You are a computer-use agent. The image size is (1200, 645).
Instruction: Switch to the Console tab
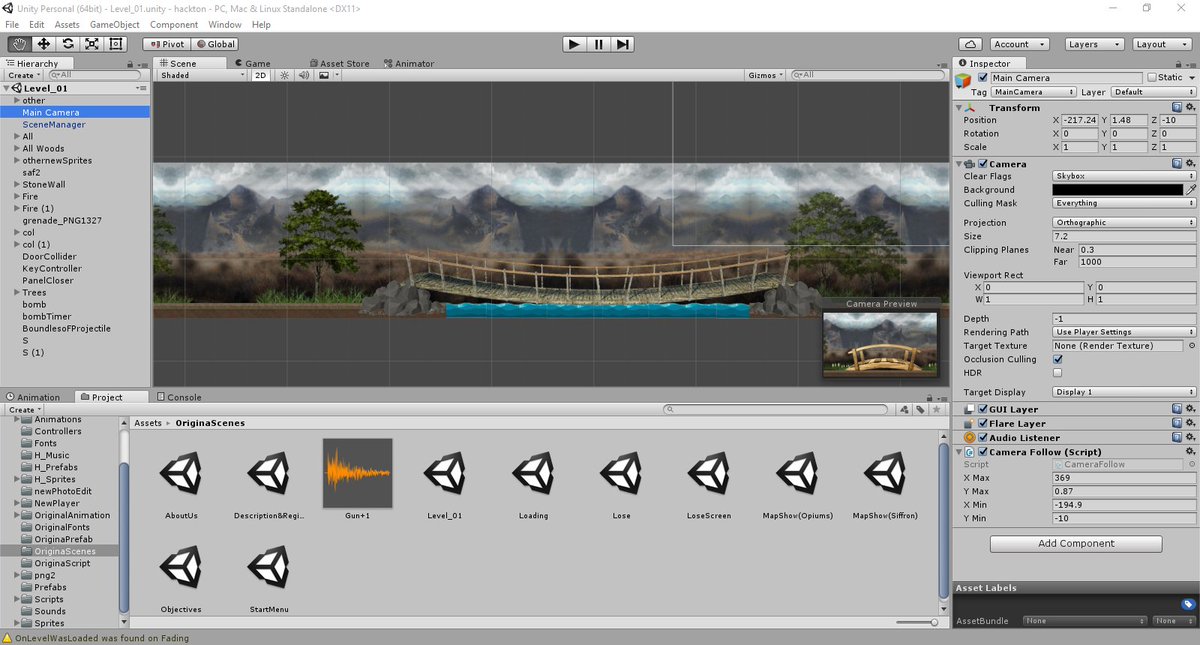tap(178, 397)
